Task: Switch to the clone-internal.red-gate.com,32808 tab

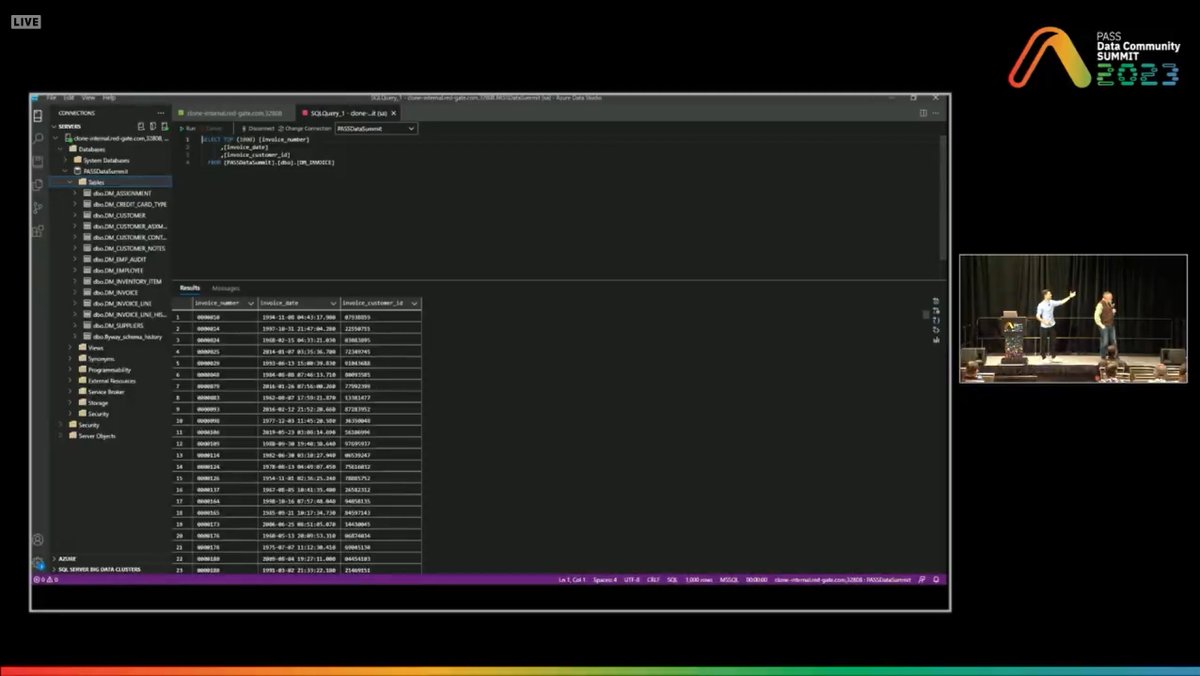Action: point(233,114)
